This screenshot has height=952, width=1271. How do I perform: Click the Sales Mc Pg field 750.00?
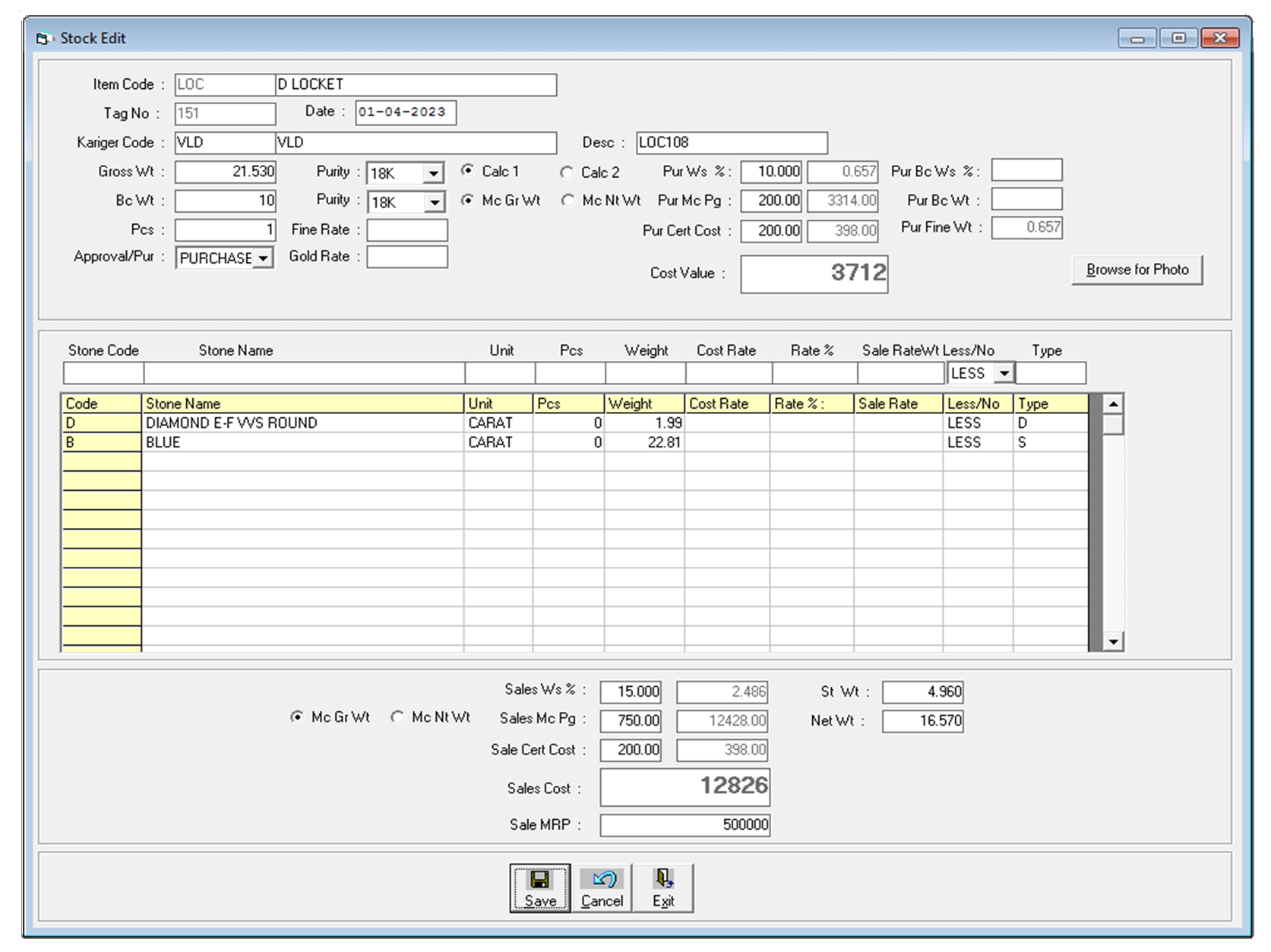click(x=631, y=721)
